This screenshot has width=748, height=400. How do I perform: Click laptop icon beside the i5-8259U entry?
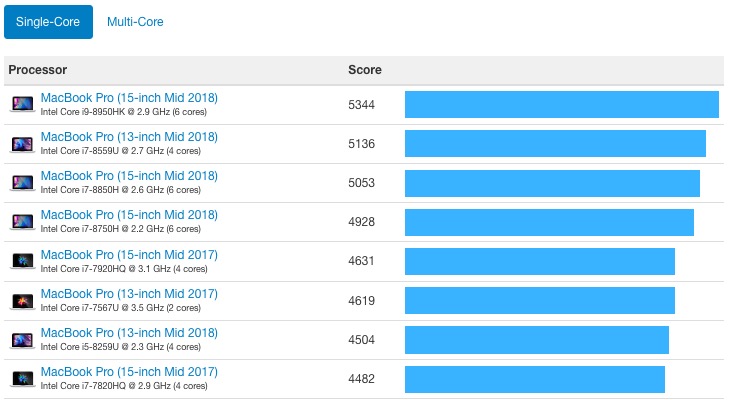coord(22,340)
